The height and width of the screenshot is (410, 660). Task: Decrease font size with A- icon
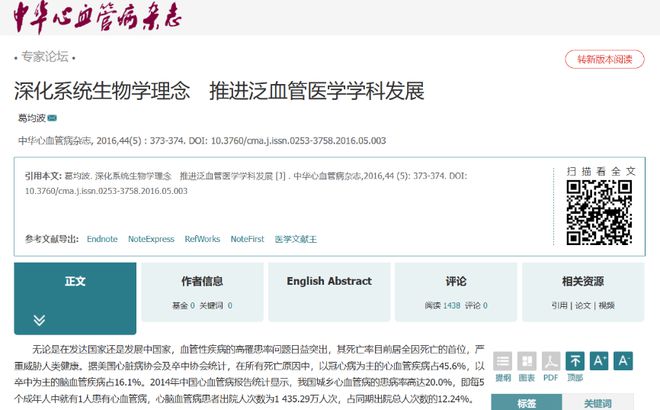(624, 361)
